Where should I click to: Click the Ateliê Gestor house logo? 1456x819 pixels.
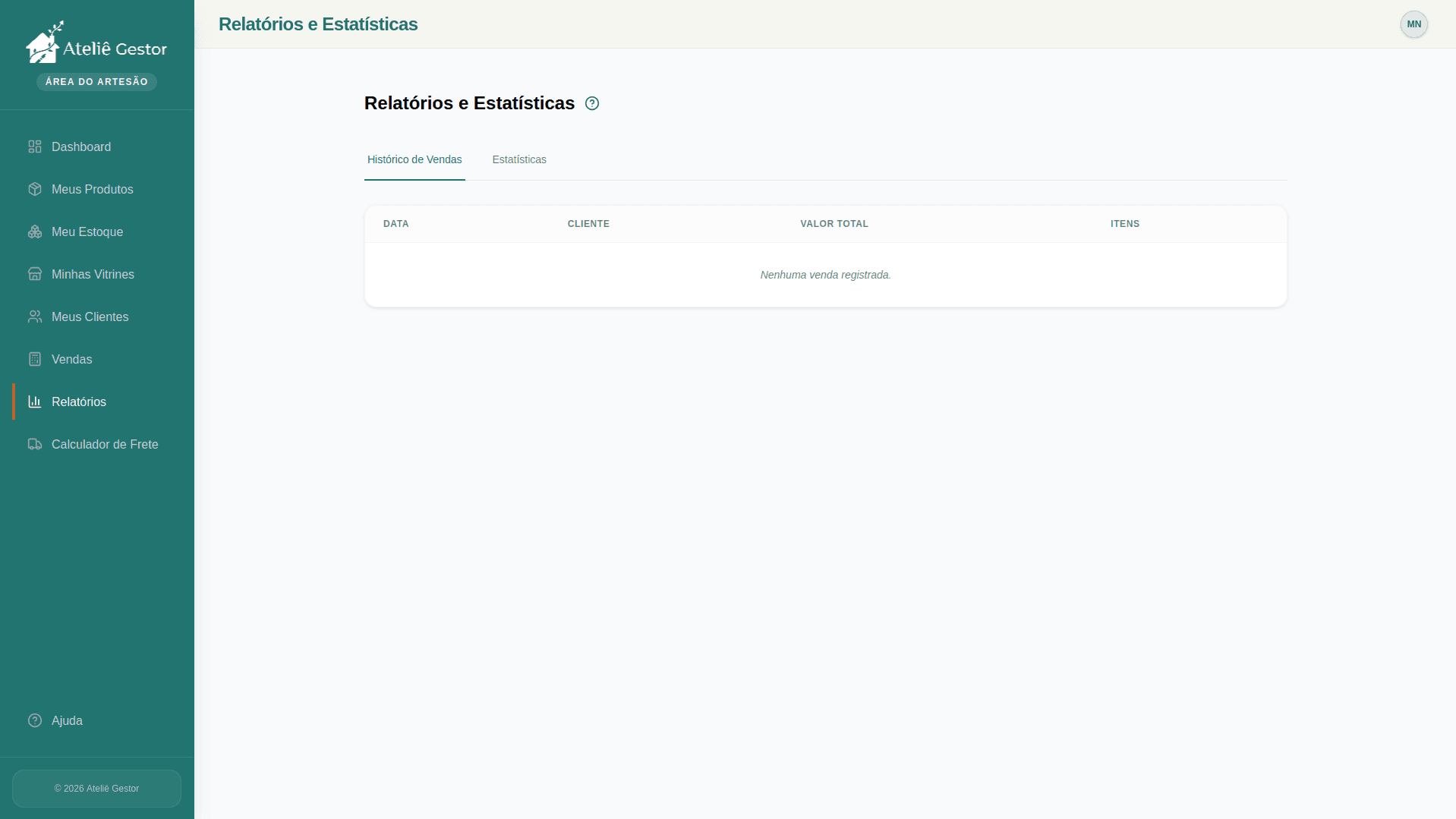tap(44, 43)
